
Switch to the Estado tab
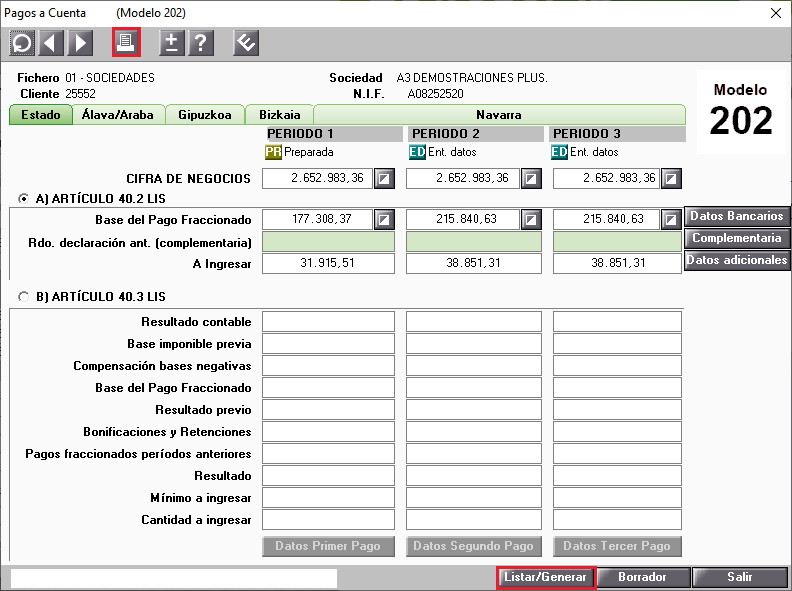[x=41, y=115]
